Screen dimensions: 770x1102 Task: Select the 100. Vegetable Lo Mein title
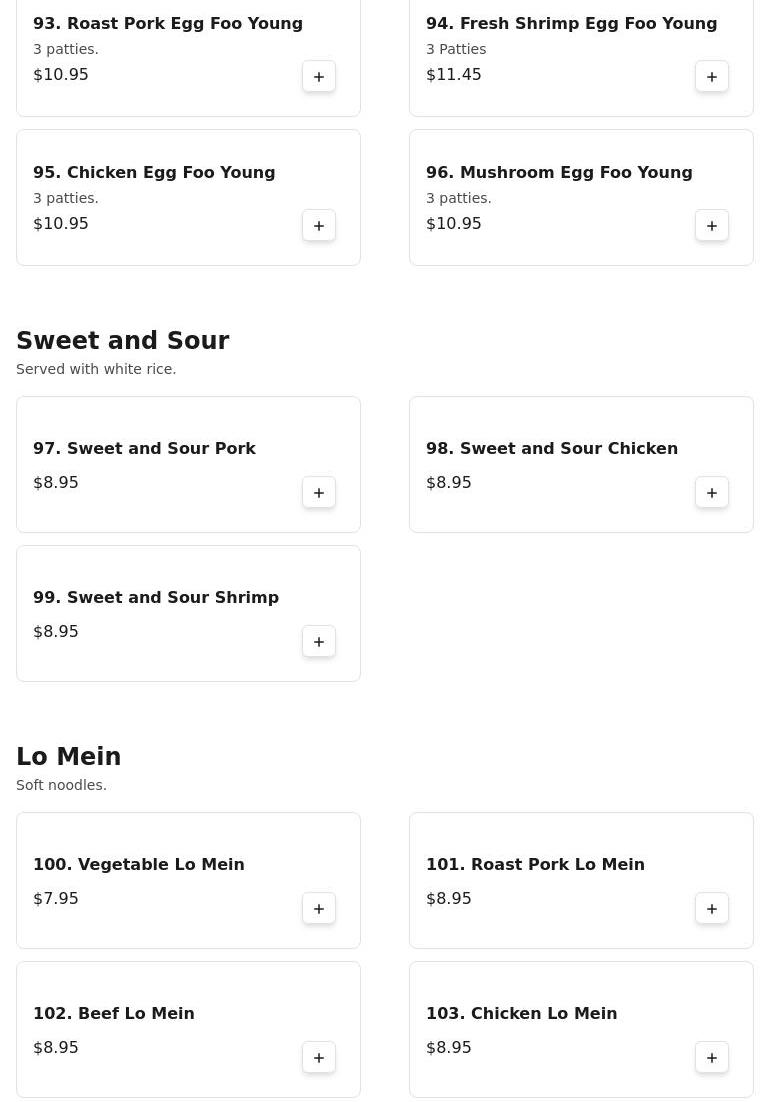click(x=138, y=865)
